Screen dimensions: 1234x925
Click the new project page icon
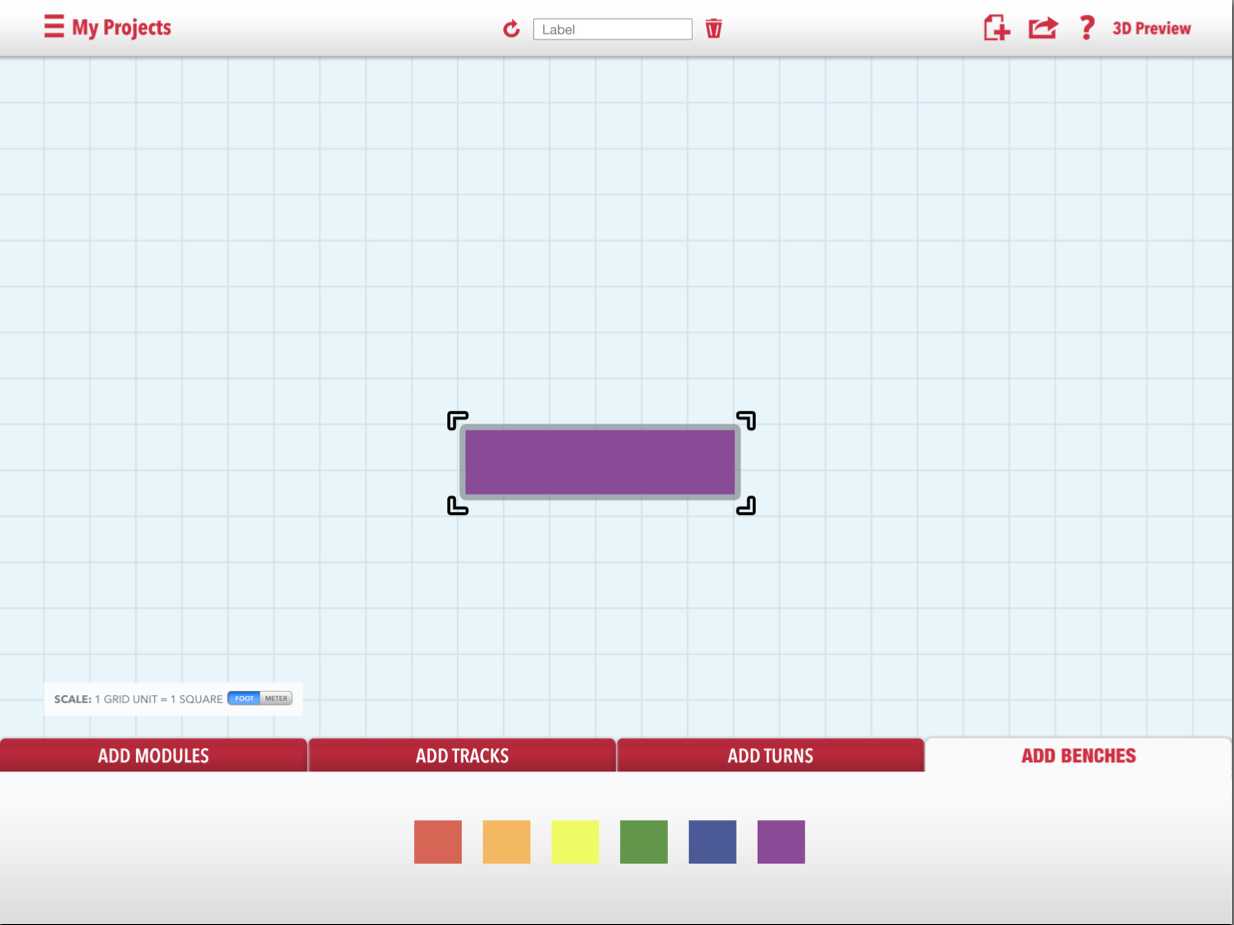[x=996, y=28]
